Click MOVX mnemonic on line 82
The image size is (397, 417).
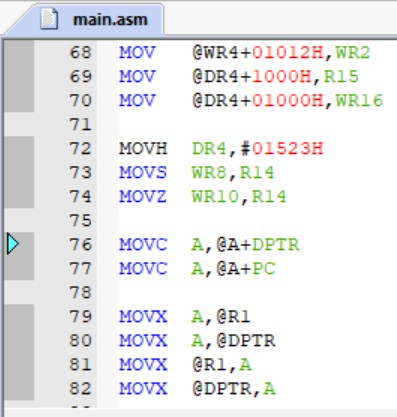[x=143, y=389]
